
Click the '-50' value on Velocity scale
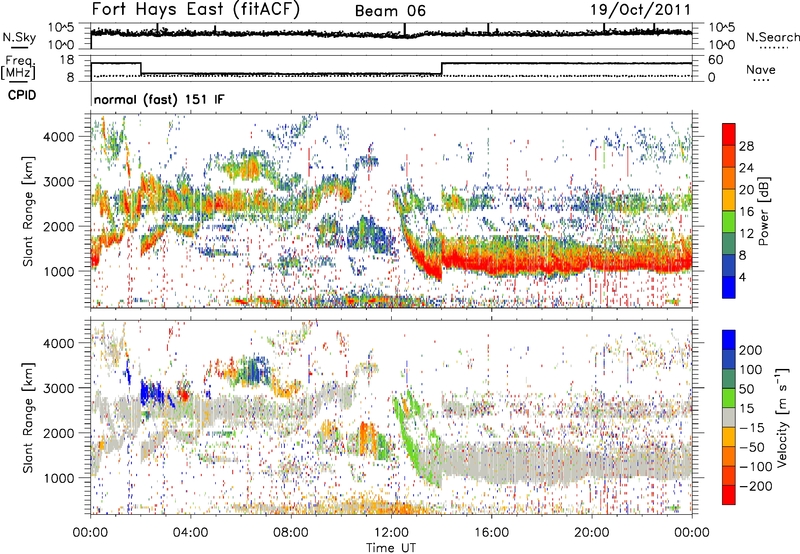click(x=752, y=447)
